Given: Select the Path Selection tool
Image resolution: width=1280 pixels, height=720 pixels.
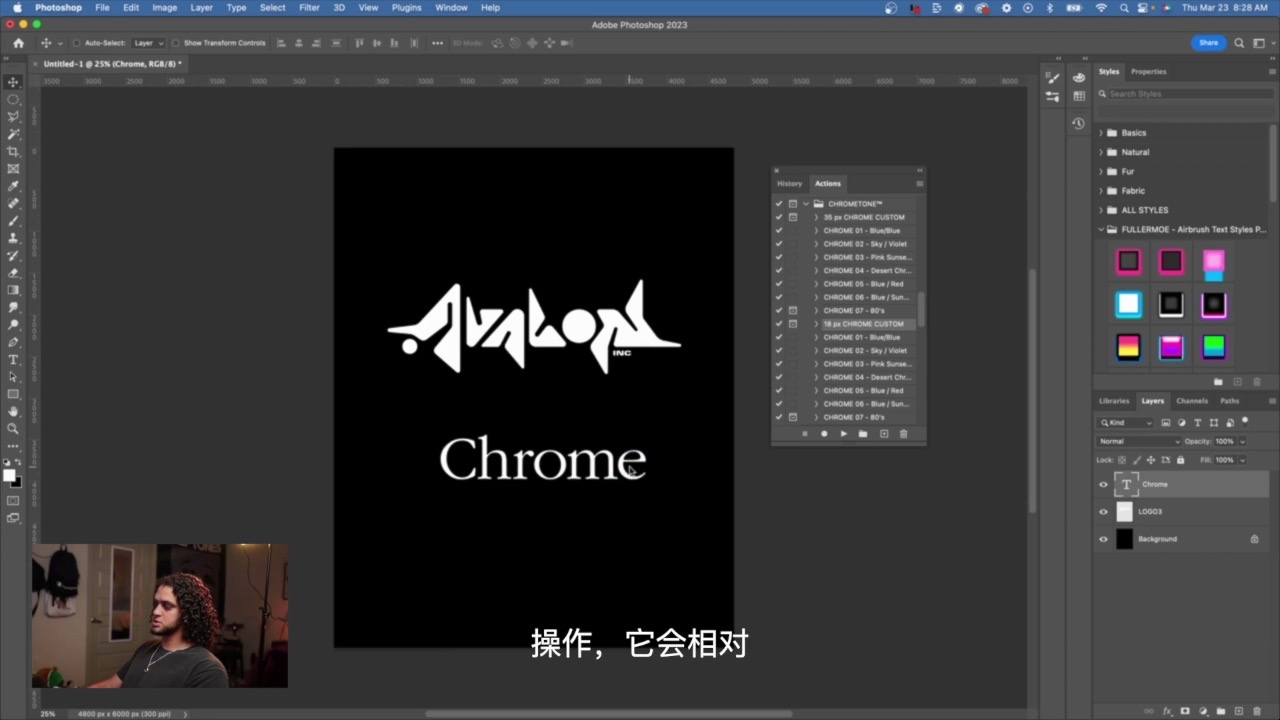Looking at the screenshot, I should [13, 377].
